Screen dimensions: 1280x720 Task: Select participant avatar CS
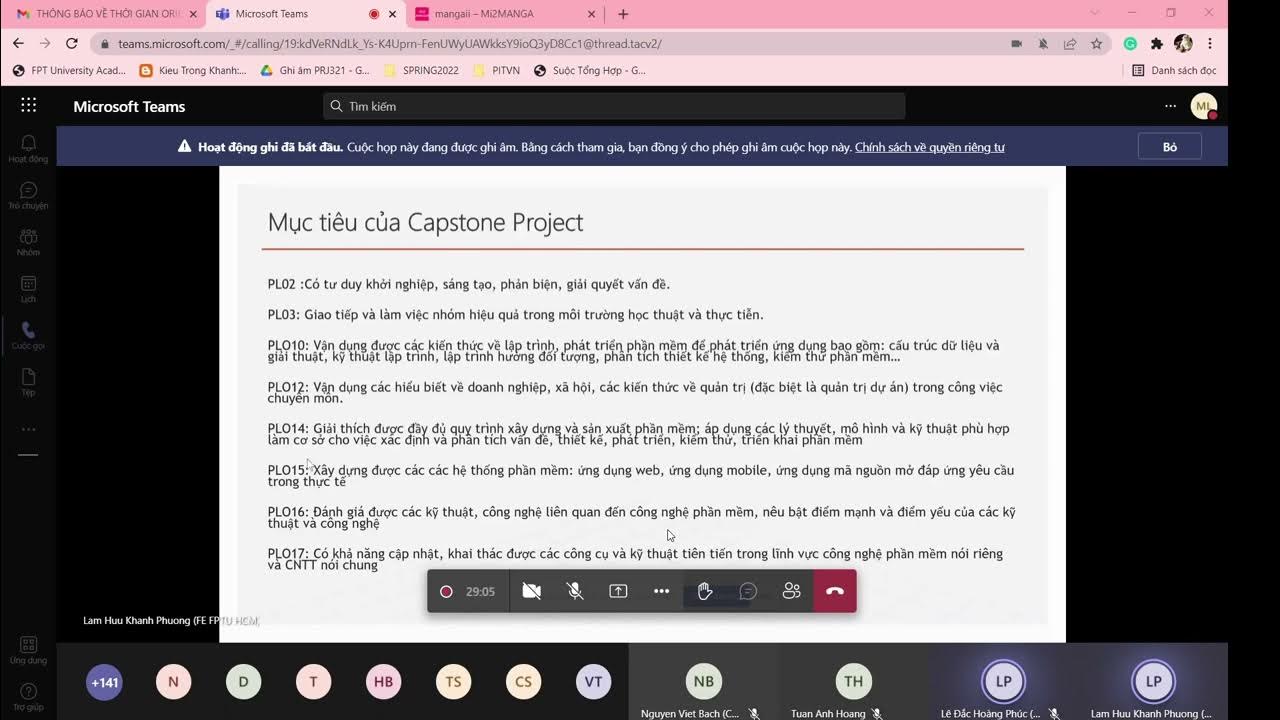coord(523,682)
